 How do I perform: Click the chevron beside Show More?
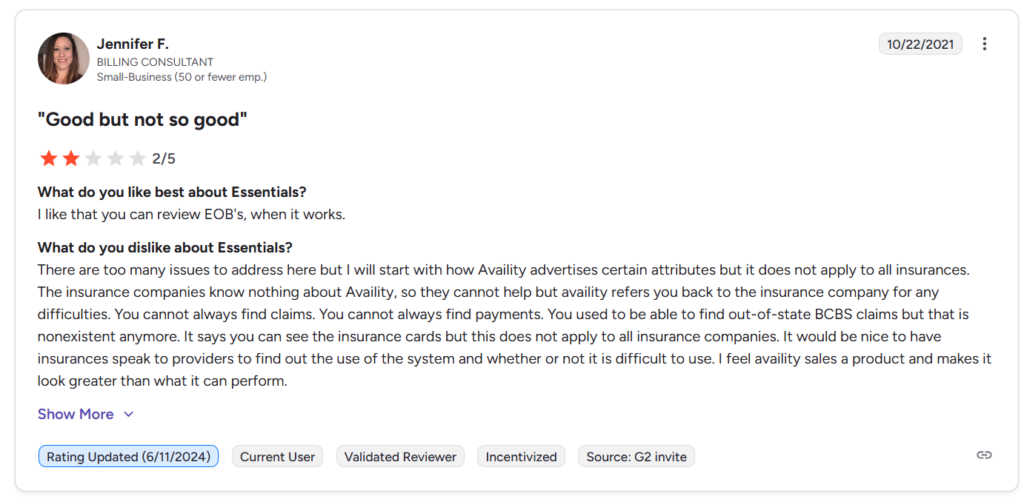coord(128,414)
